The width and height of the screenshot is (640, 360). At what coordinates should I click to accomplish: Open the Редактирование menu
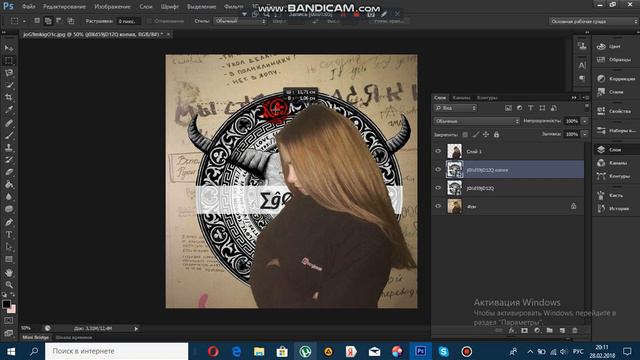coord(64,7)
